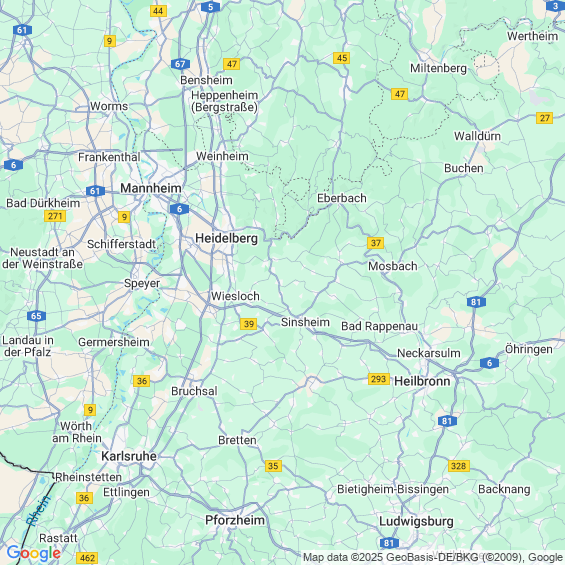Click the yellow 39 road shield near Wiesloch
The width and height of the screenshot is (565, 565).
[249, 324]
